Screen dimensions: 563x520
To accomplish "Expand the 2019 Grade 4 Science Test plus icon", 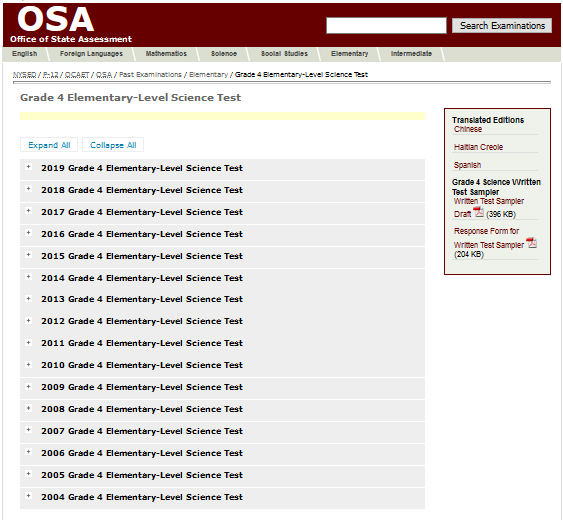I will pyautogui.click(x=28, y=167).
